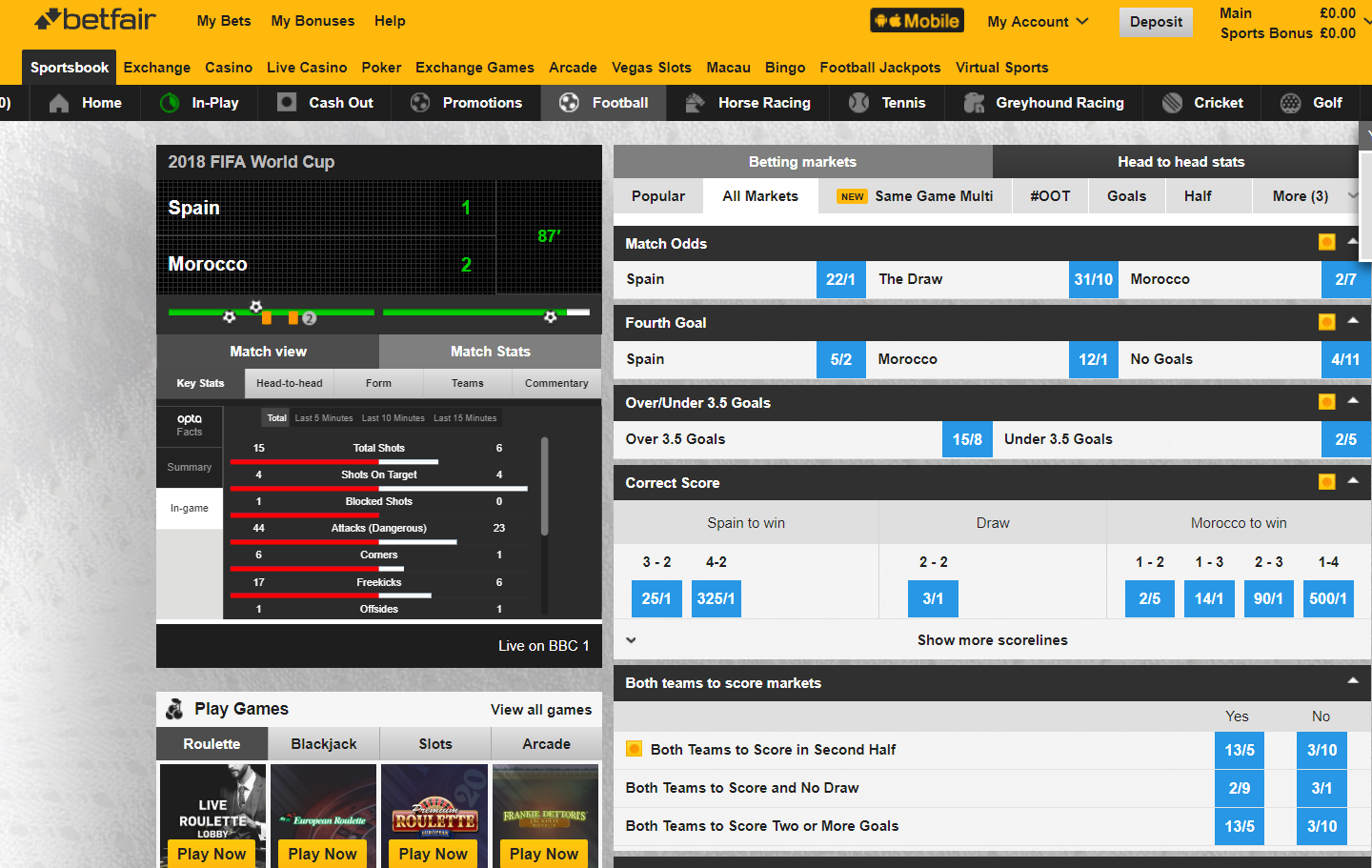The height and width of the screenshot is (868, 1372).
Task: Click the green In-Play clock icon
Action: click(170, 103)
